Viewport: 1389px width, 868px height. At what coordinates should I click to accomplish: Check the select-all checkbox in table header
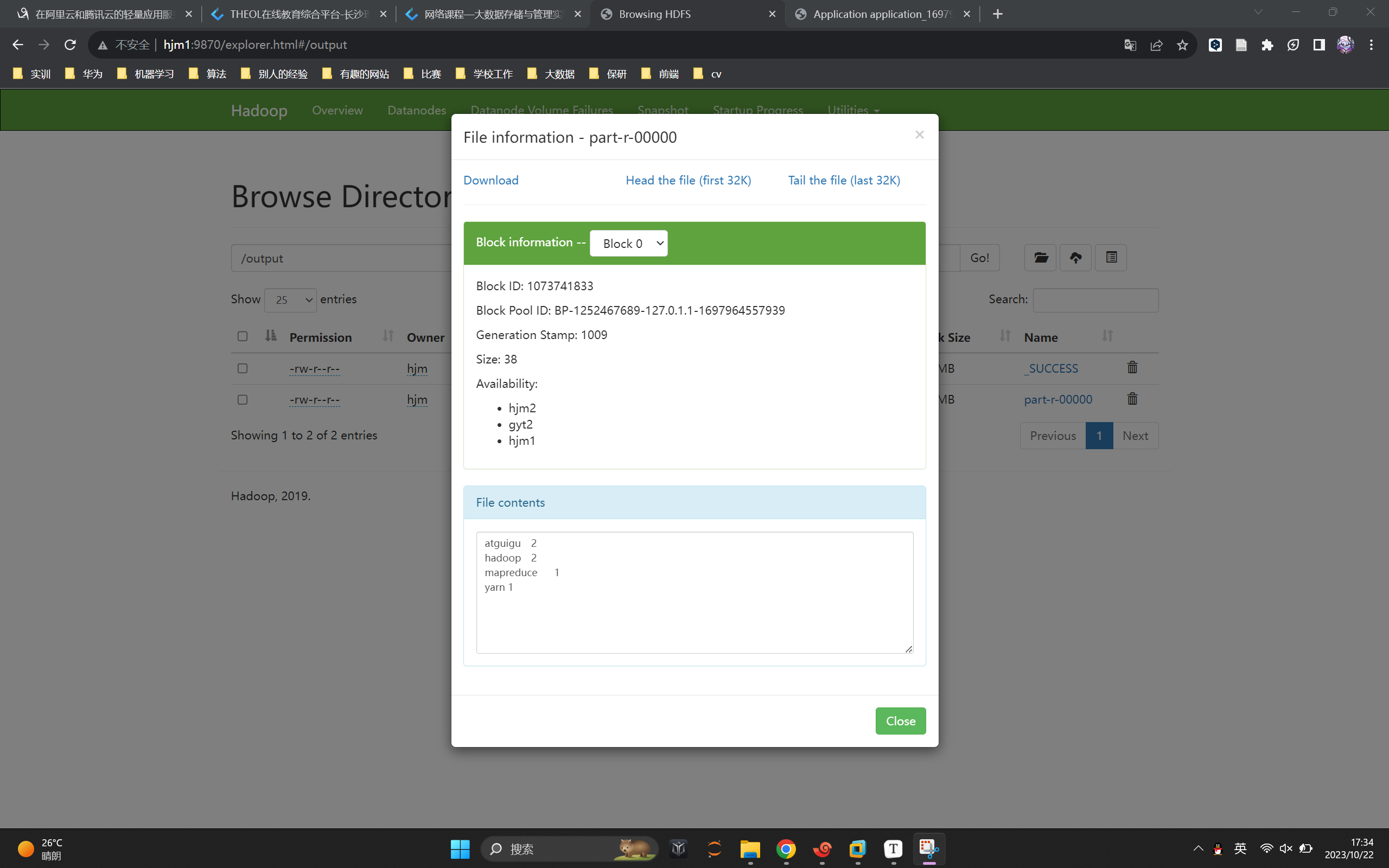(x=242, y=336)
